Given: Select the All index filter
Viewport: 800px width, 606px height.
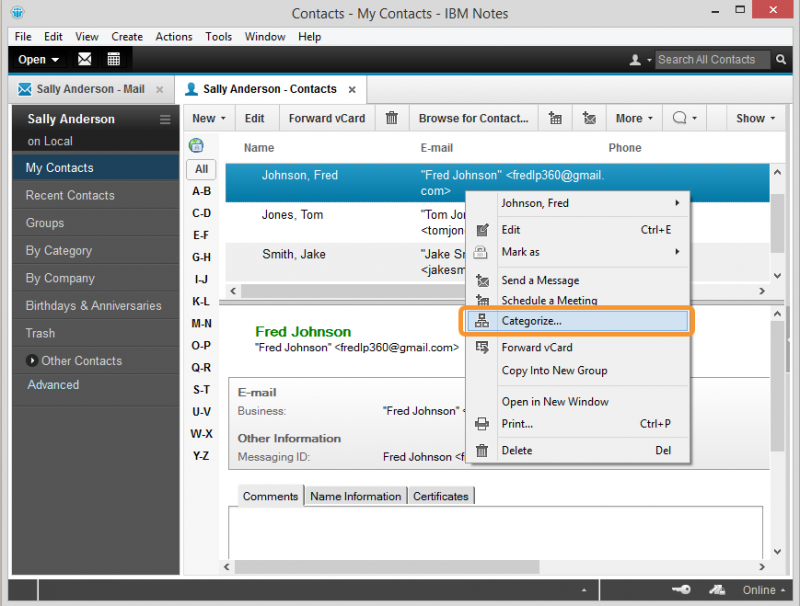Looking at the screenshot, I should 201,169.
